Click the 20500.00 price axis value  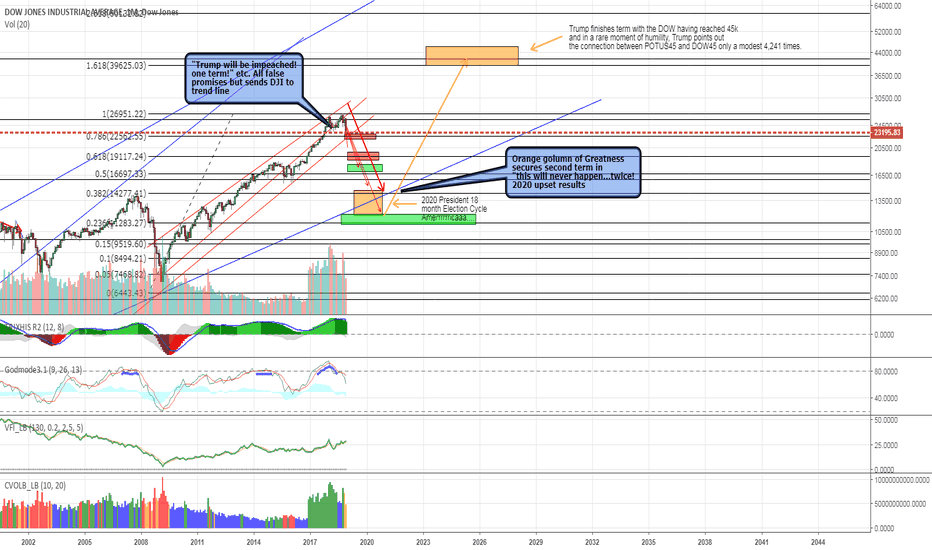click(x=888, y=149)
